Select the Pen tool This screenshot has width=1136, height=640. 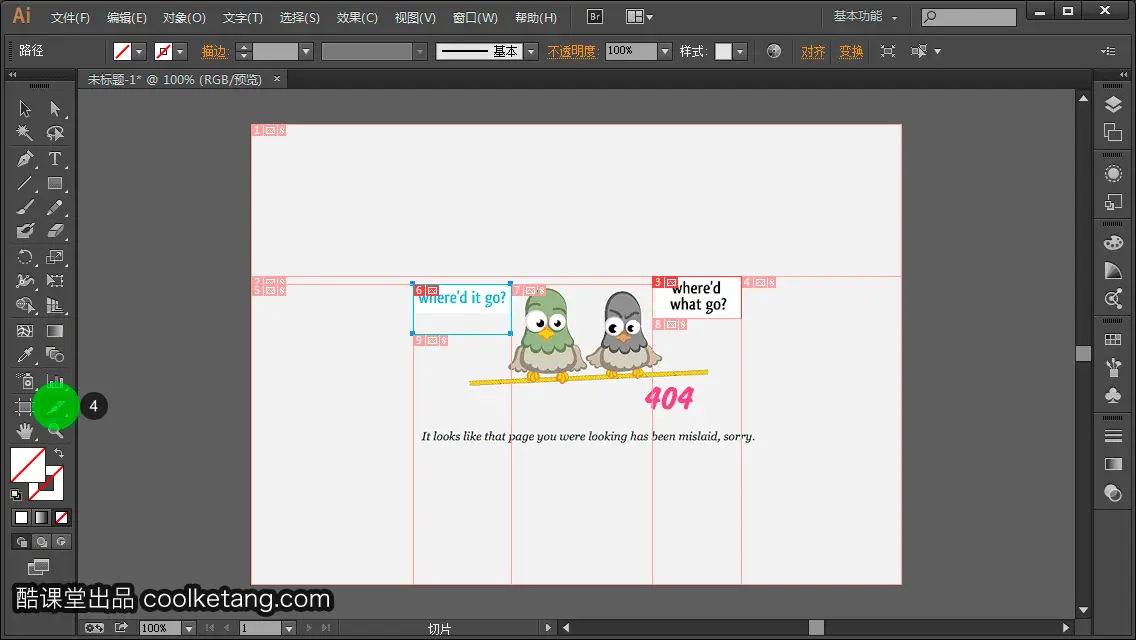(25, 159)
